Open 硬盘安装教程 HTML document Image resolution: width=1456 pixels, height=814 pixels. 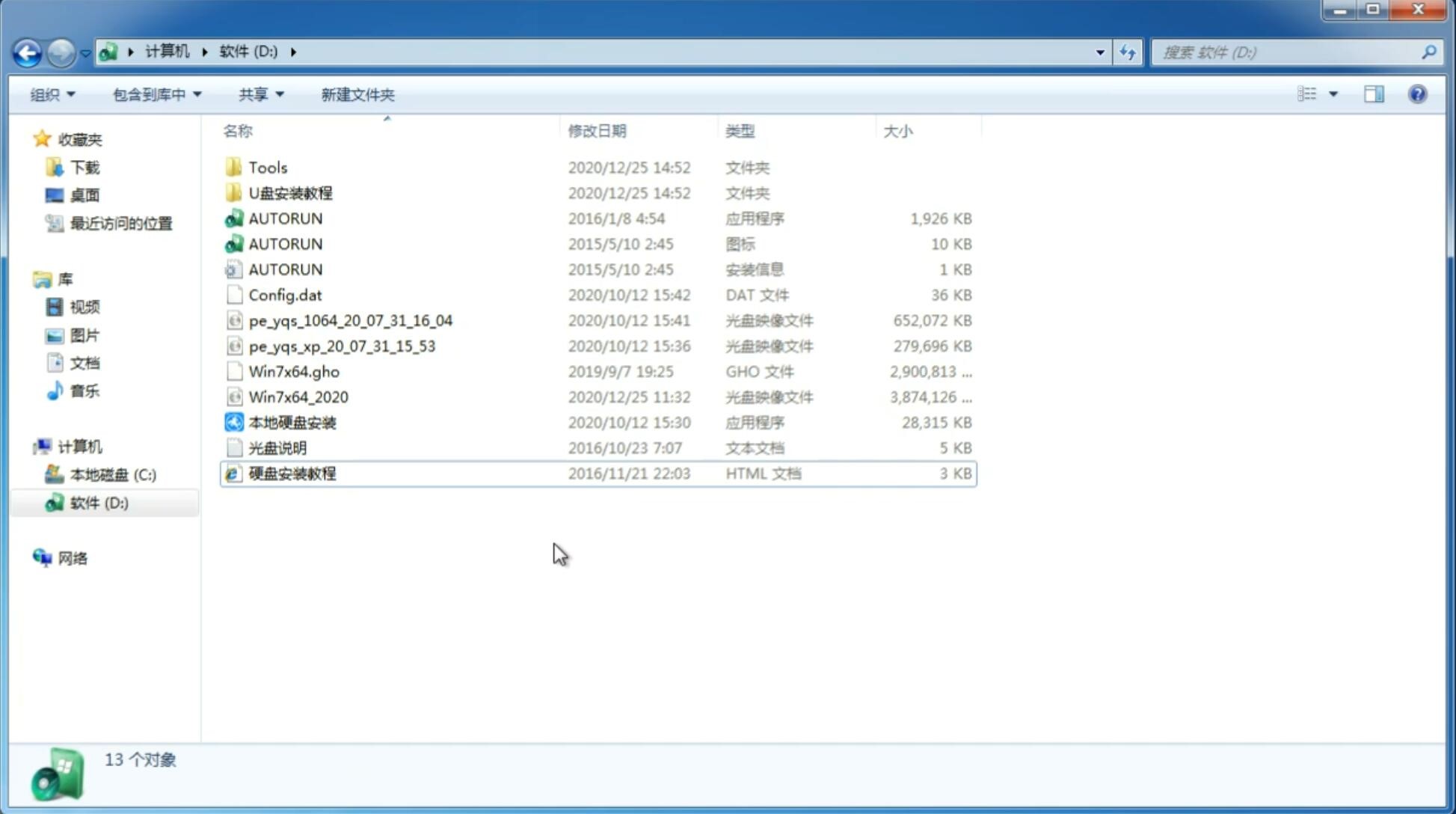point(292,473)
